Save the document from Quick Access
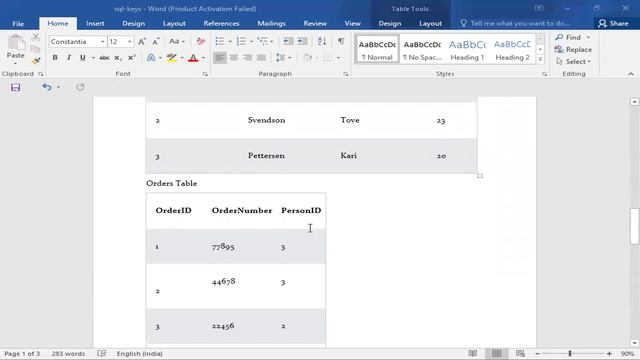Image resolution: width=640 pixels, height=360 pixels. (x=16, y=87)
